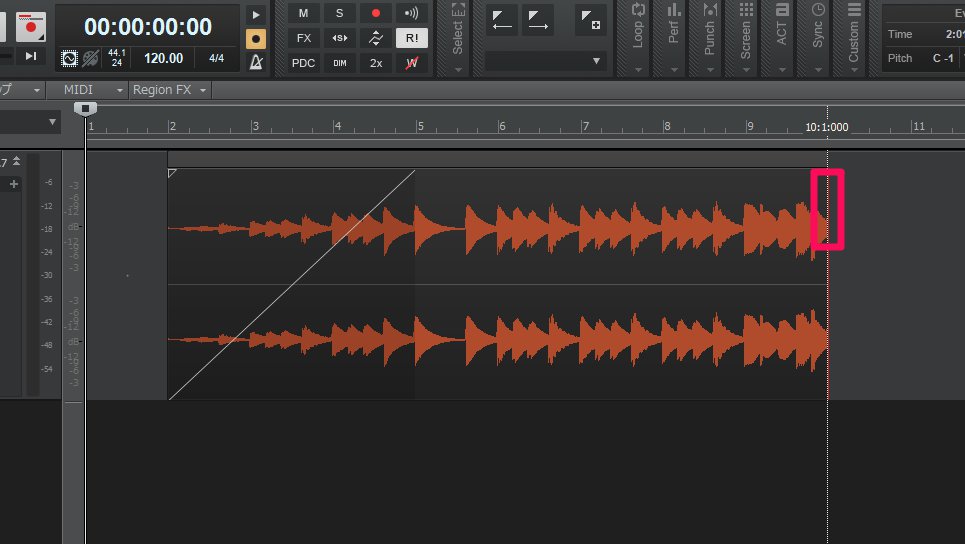
Task: Toggle metronome during record (highlighted dot)
Action: (256, 39)
